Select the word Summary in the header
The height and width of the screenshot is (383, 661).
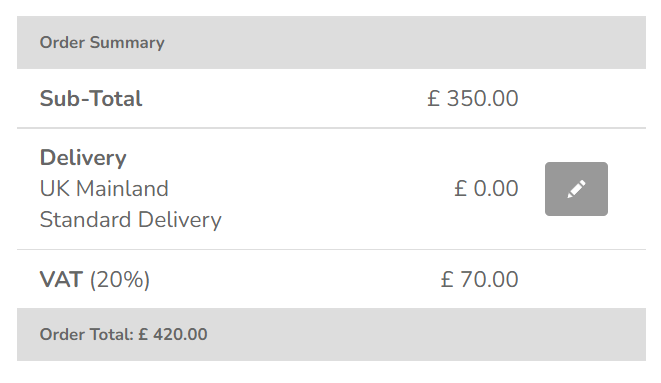127,43
